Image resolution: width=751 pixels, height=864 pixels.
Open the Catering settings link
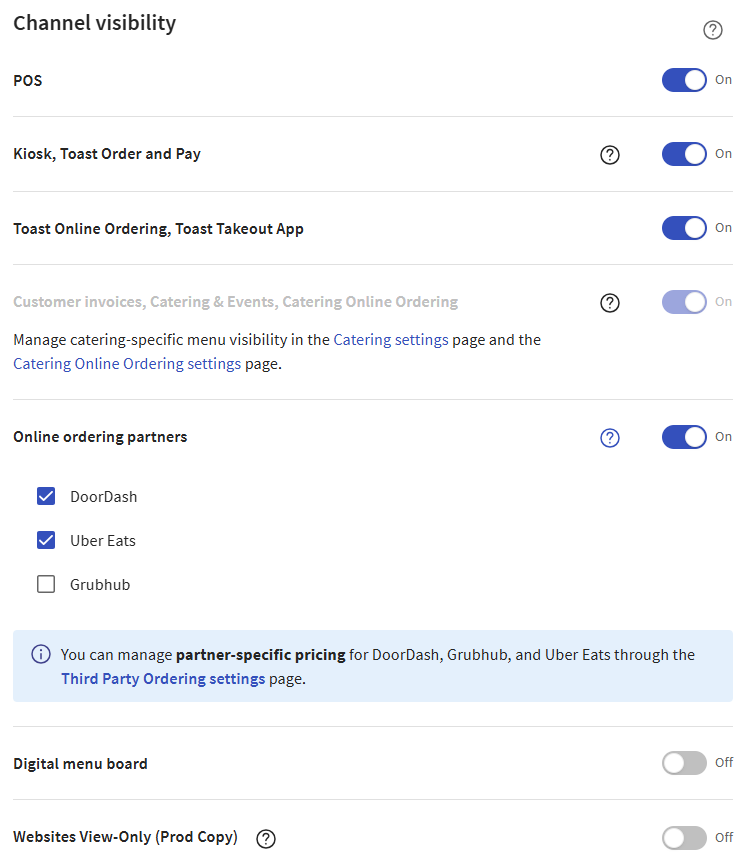tap(391, 340)
